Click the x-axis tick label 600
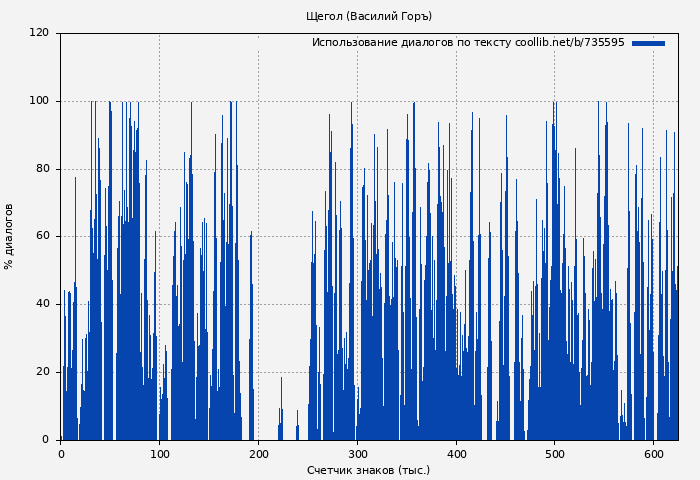The width and height of the screenshot is (700, 480). (653, 453)
